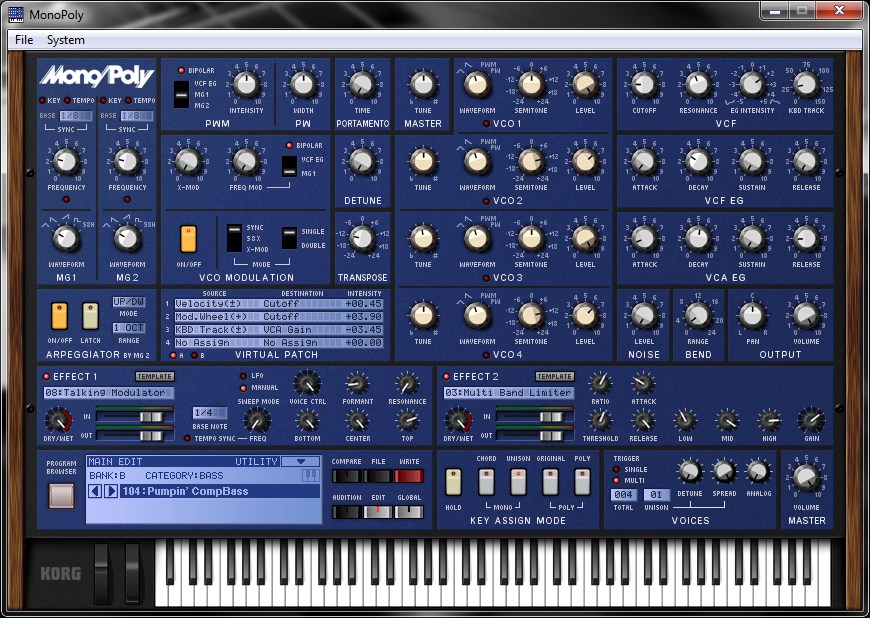This screenshot has height=618, width=870.
Task: Toggle the Effect 2 power LED
Action: [x=446, y=377]
